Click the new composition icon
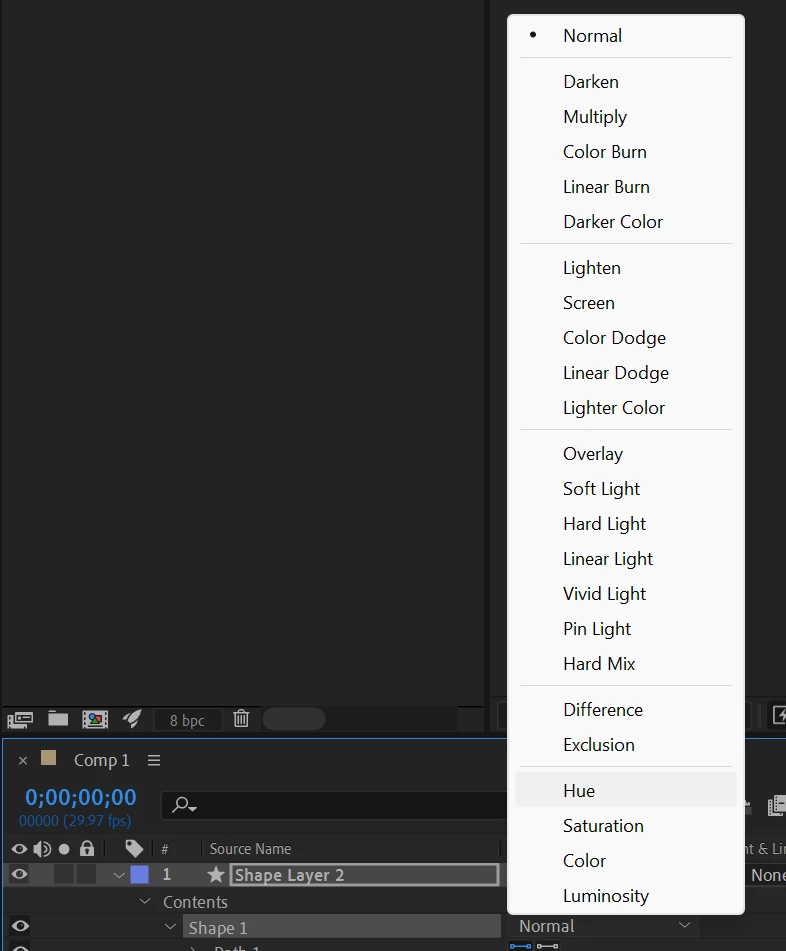Screen dimensions: 786x951 (95, 719)
